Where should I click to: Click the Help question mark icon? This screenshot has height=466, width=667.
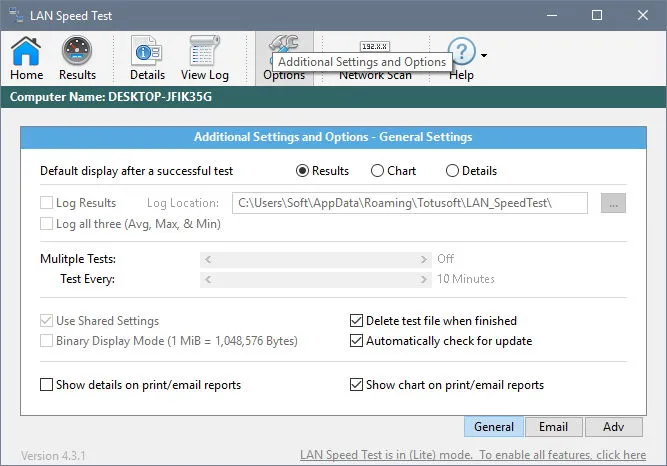point(462,50)
